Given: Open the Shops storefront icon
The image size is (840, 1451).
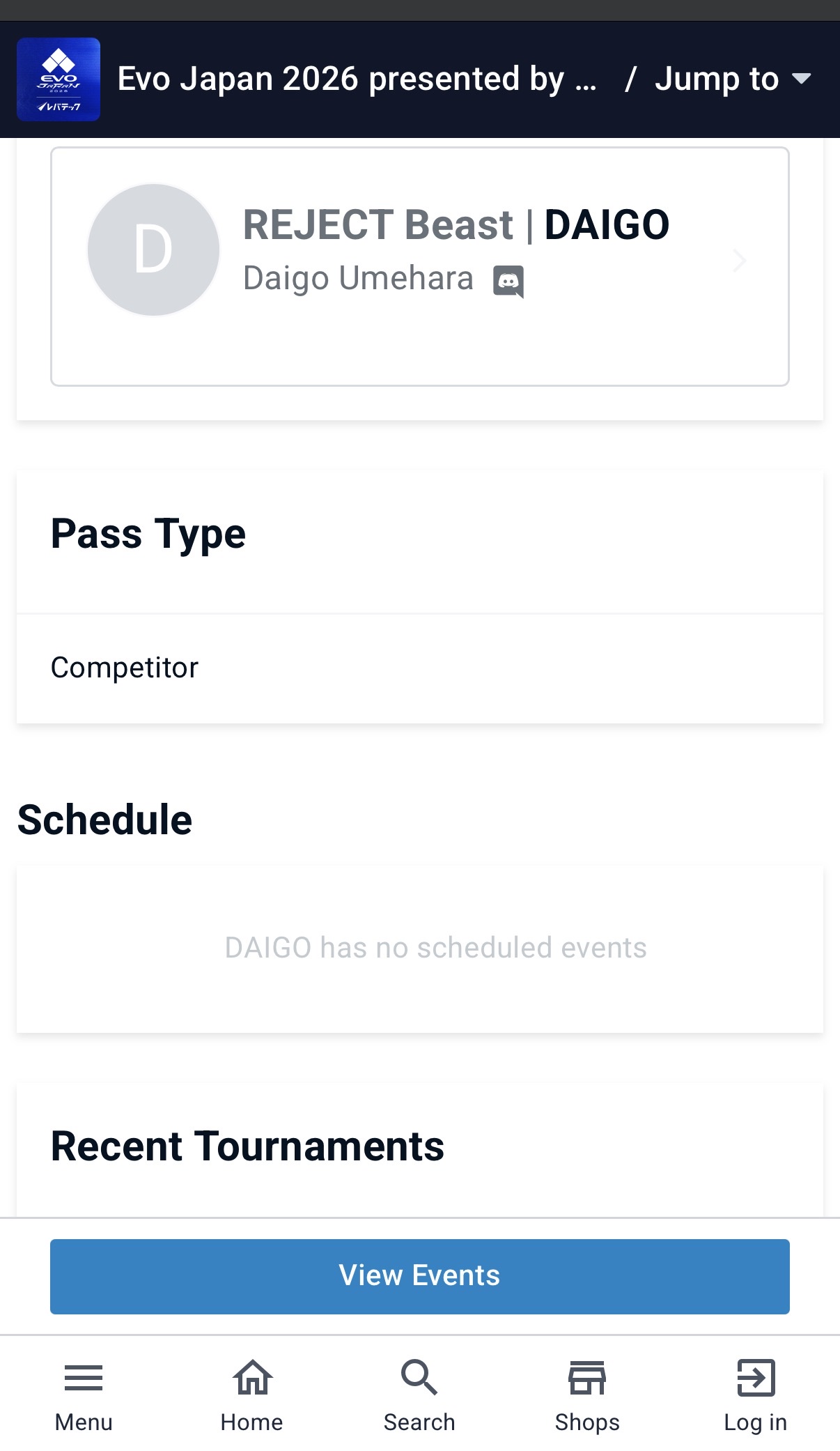Looking at the screenshot, I should (x=587, y=1378).
